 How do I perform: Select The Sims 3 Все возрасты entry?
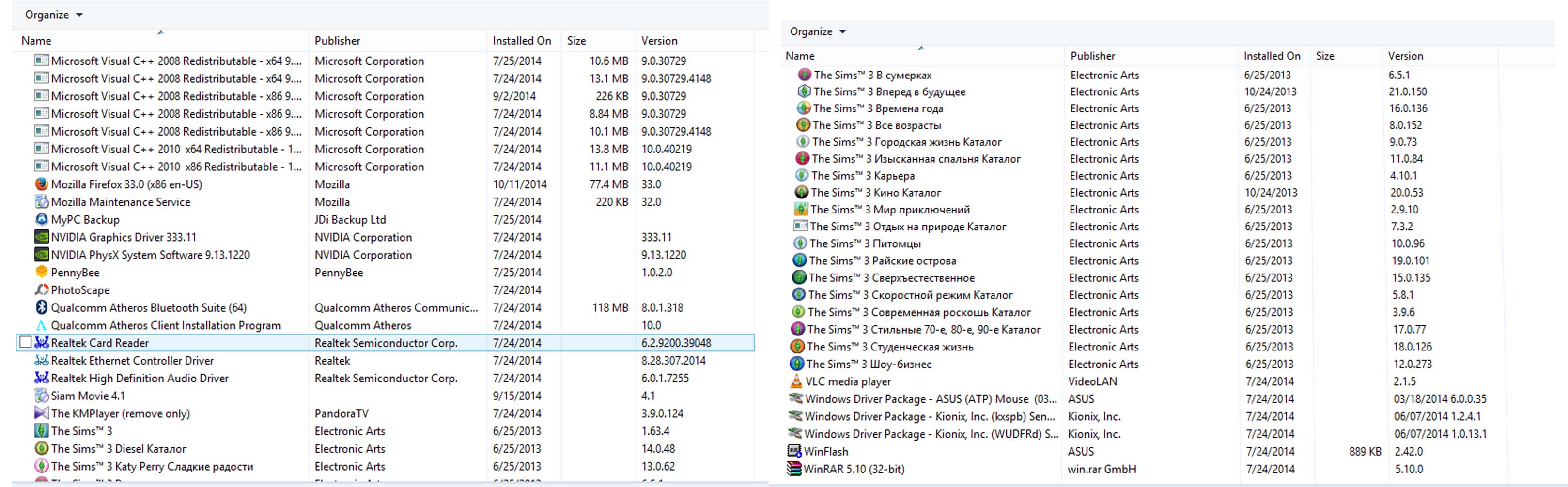[877, 125]
